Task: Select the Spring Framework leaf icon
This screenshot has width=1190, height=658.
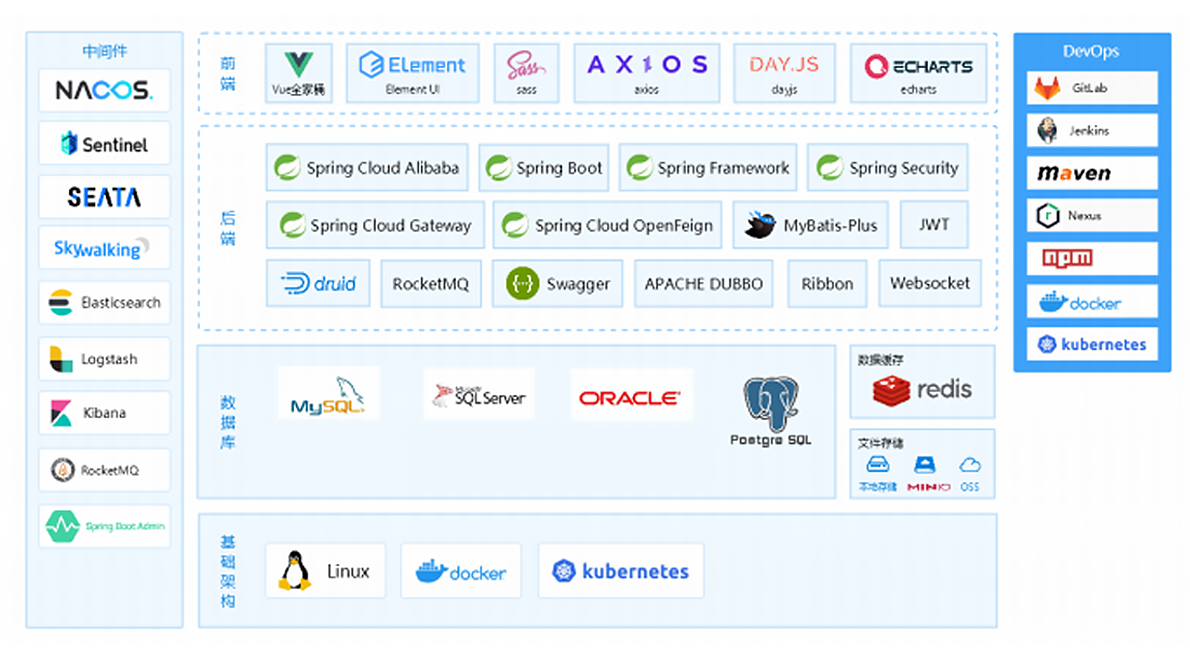Action: click(640, 167)
